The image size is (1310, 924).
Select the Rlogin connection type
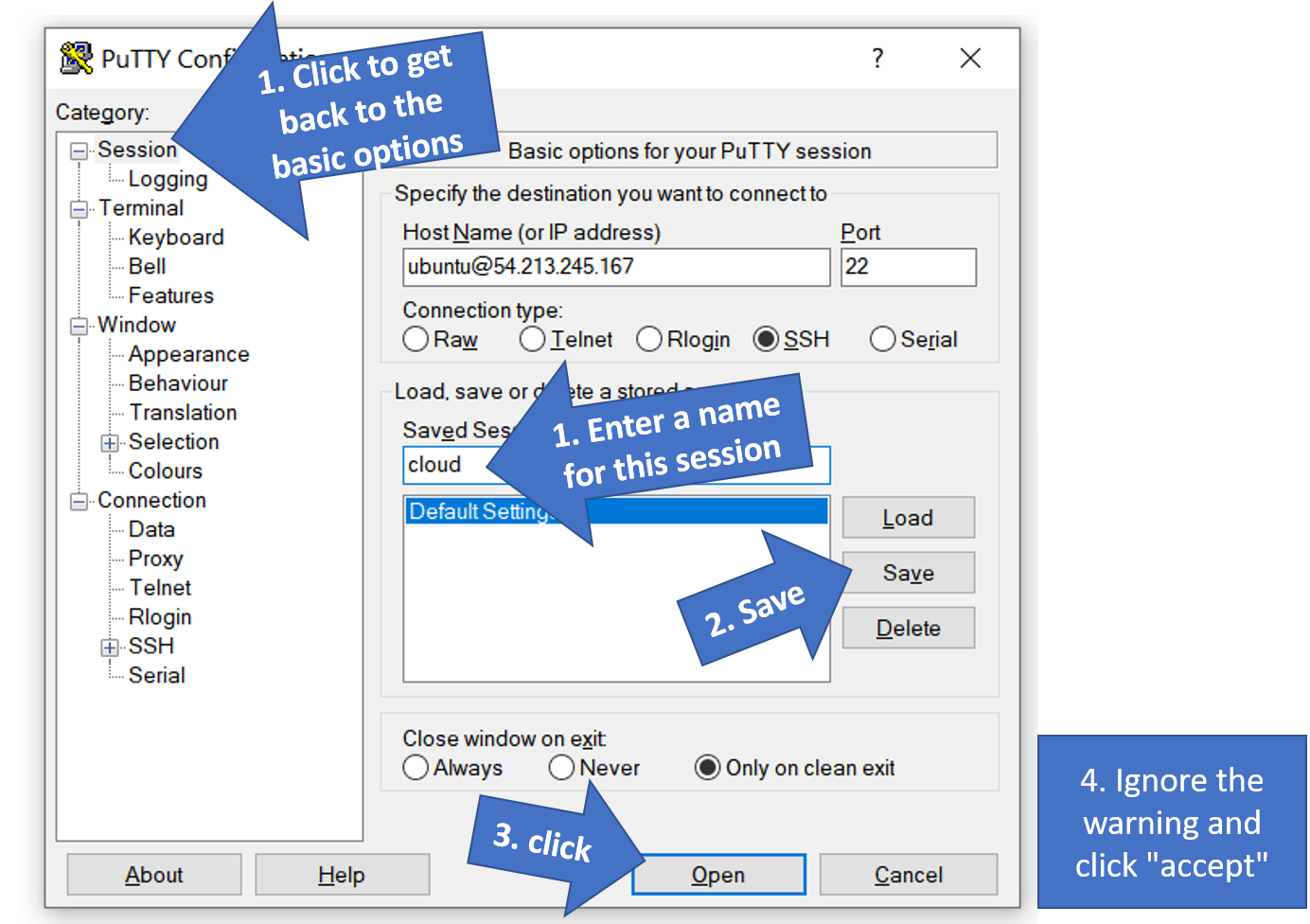click(x=649, y=339)
